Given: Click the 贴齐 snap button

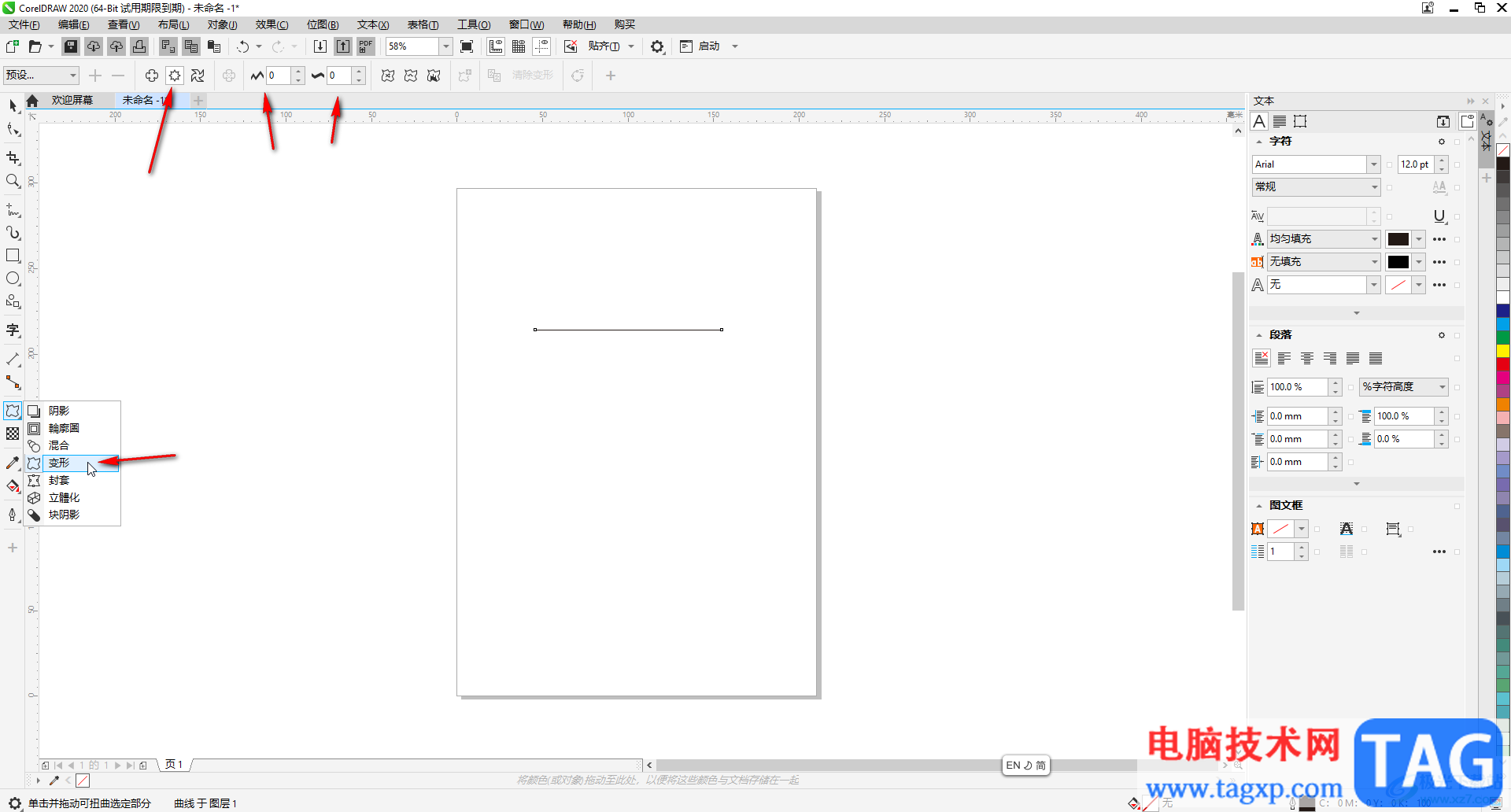Looking at the screenshot, I should (604, 46).
